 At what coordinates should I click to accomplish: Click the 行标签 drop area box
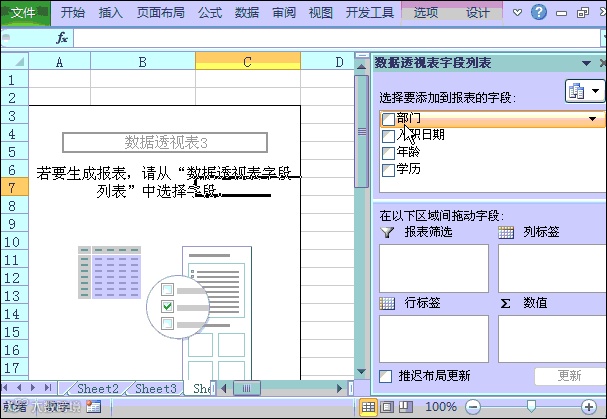point(434,339)
